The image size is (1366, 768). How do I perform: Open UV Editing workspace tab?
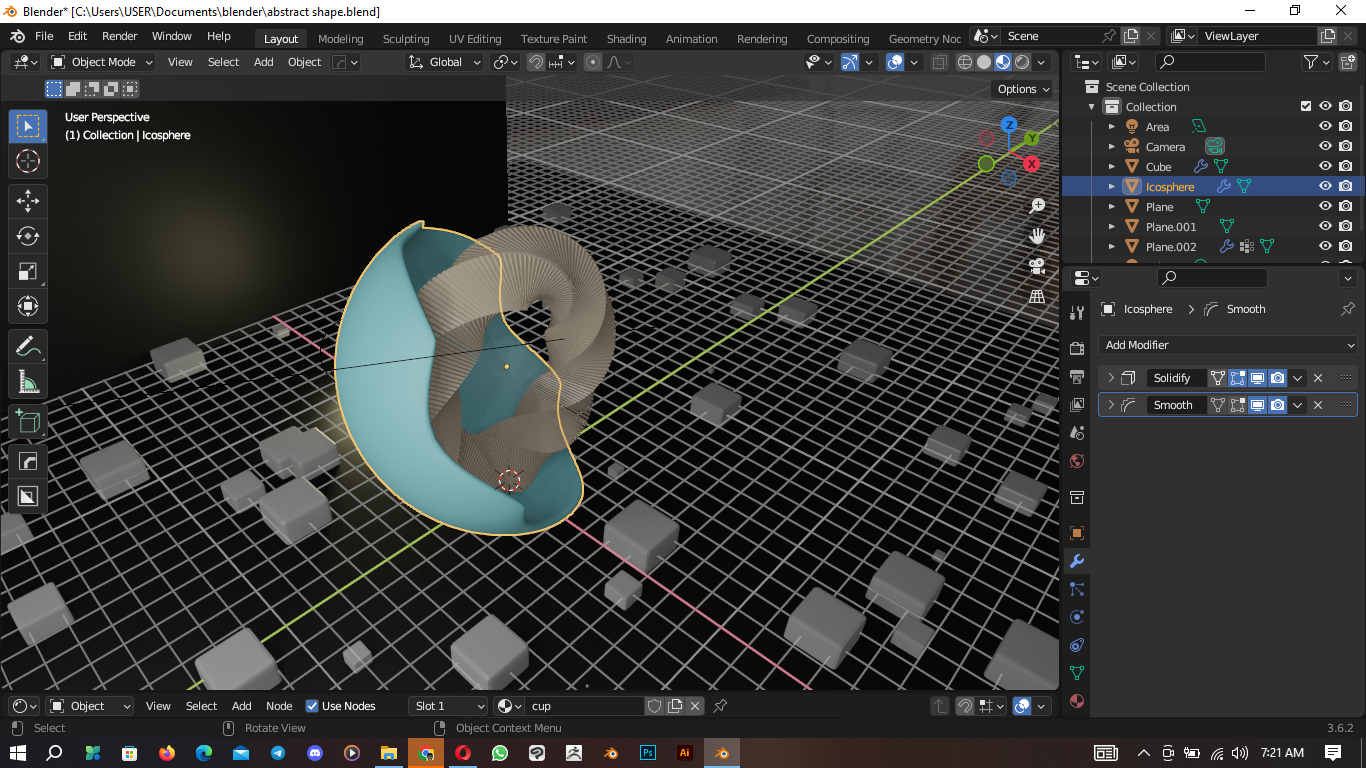[475, 39]
